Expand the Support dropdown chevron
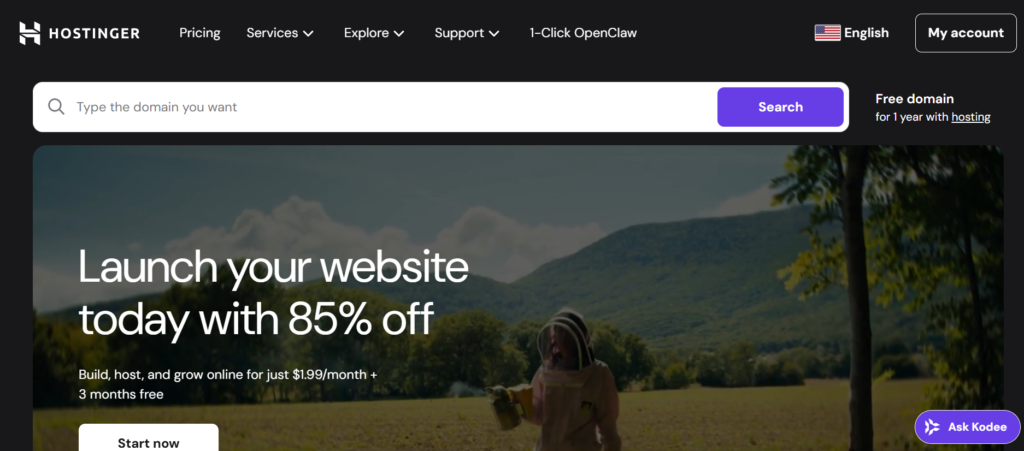This screenshot has width=1024, height=451. 494,33
